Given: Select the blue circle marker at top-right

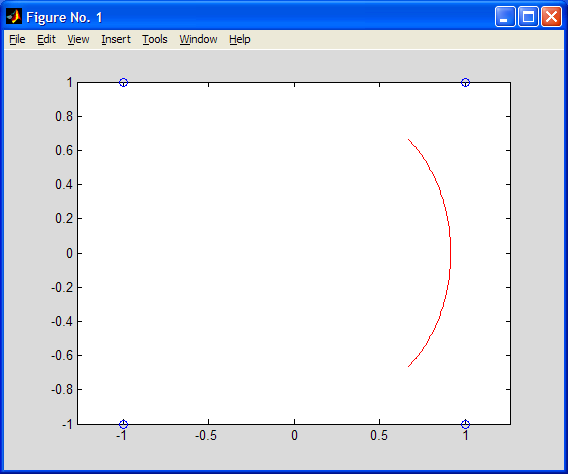Looking at the screenshot, I should (x=465, y=82).
